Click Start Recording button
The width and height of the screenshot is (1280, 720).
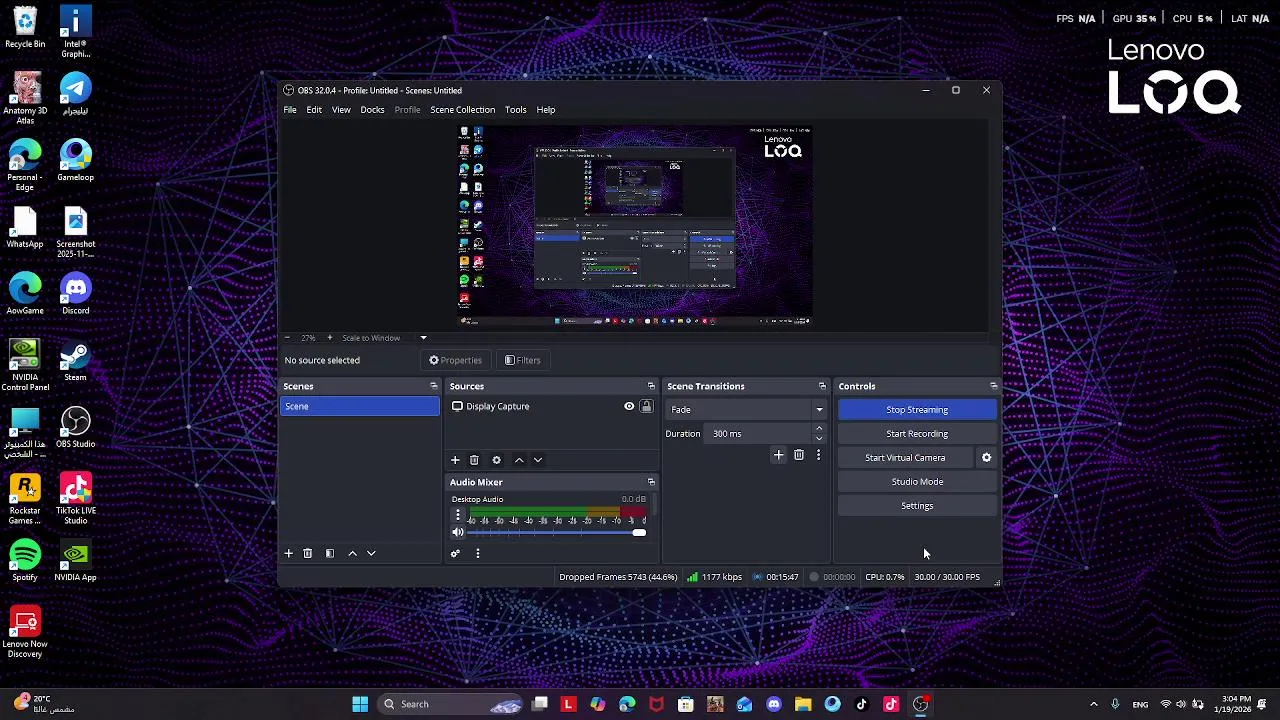click(x=917, y=434)
